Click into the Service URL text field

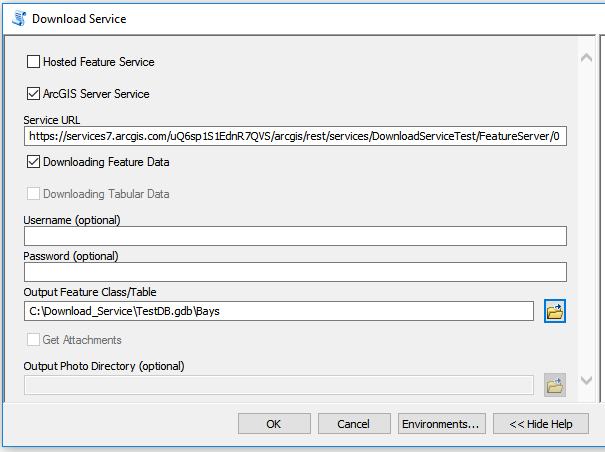pyautogui.click(x=295, y=136)
